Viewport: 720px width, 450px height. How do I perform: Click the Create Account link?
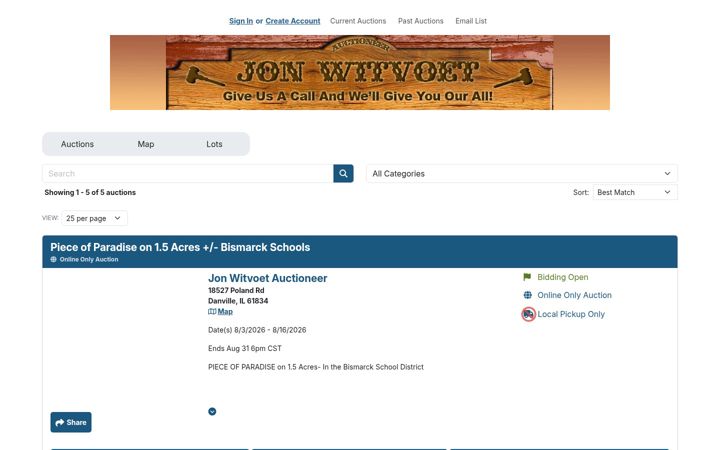point(292,21)
